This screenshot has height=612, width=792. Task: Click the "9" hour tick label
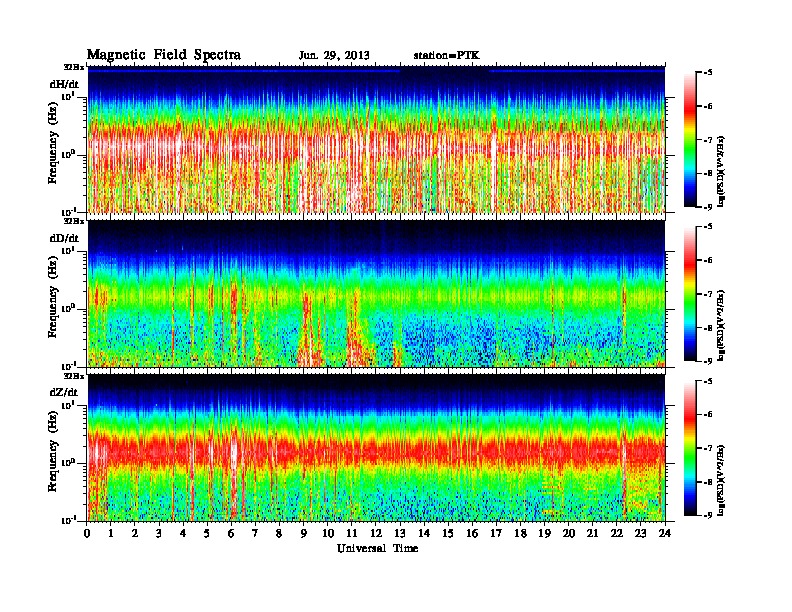[304, 533]
